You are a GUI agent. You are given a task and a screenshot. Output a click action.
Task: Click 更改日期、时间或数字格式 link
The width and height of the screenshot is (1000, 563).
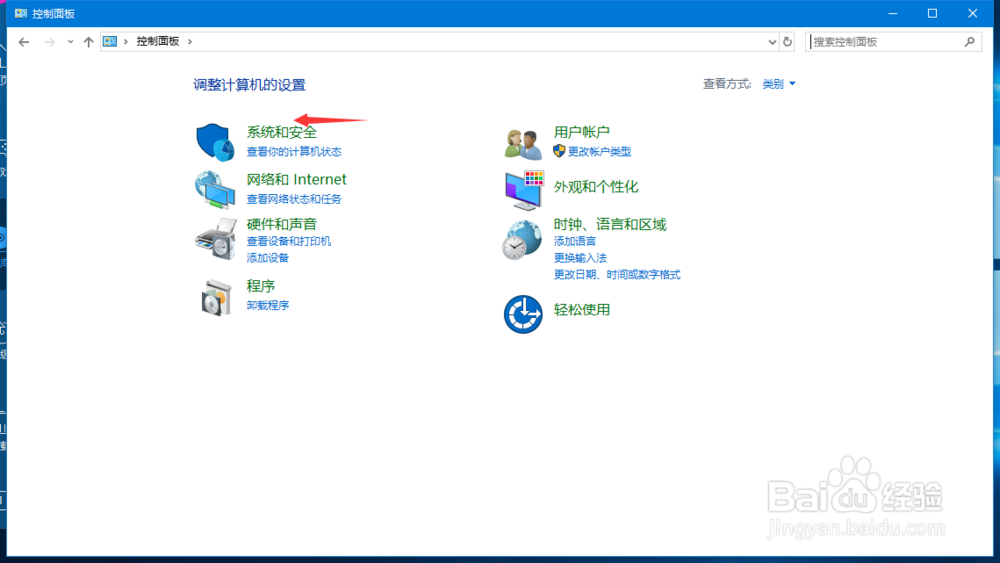tap(617, 274)
